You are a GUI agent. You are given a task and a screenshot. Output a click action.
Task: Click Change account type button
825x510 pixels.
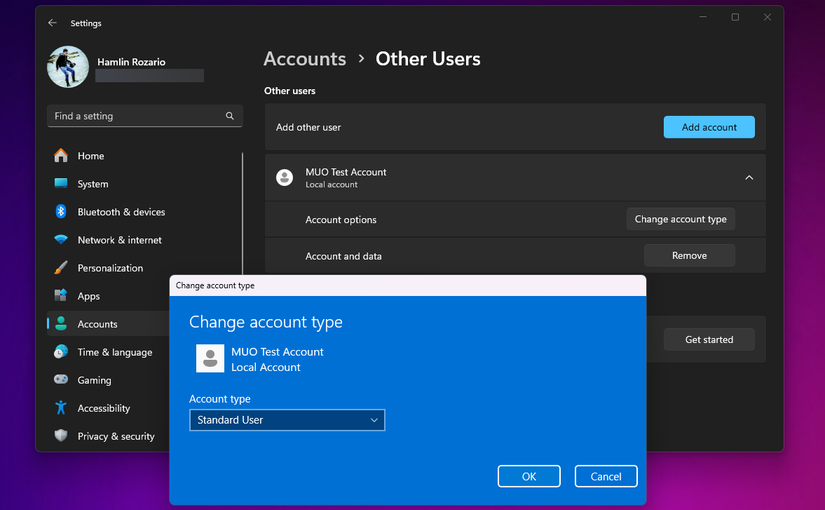click(x=680, y=219)
